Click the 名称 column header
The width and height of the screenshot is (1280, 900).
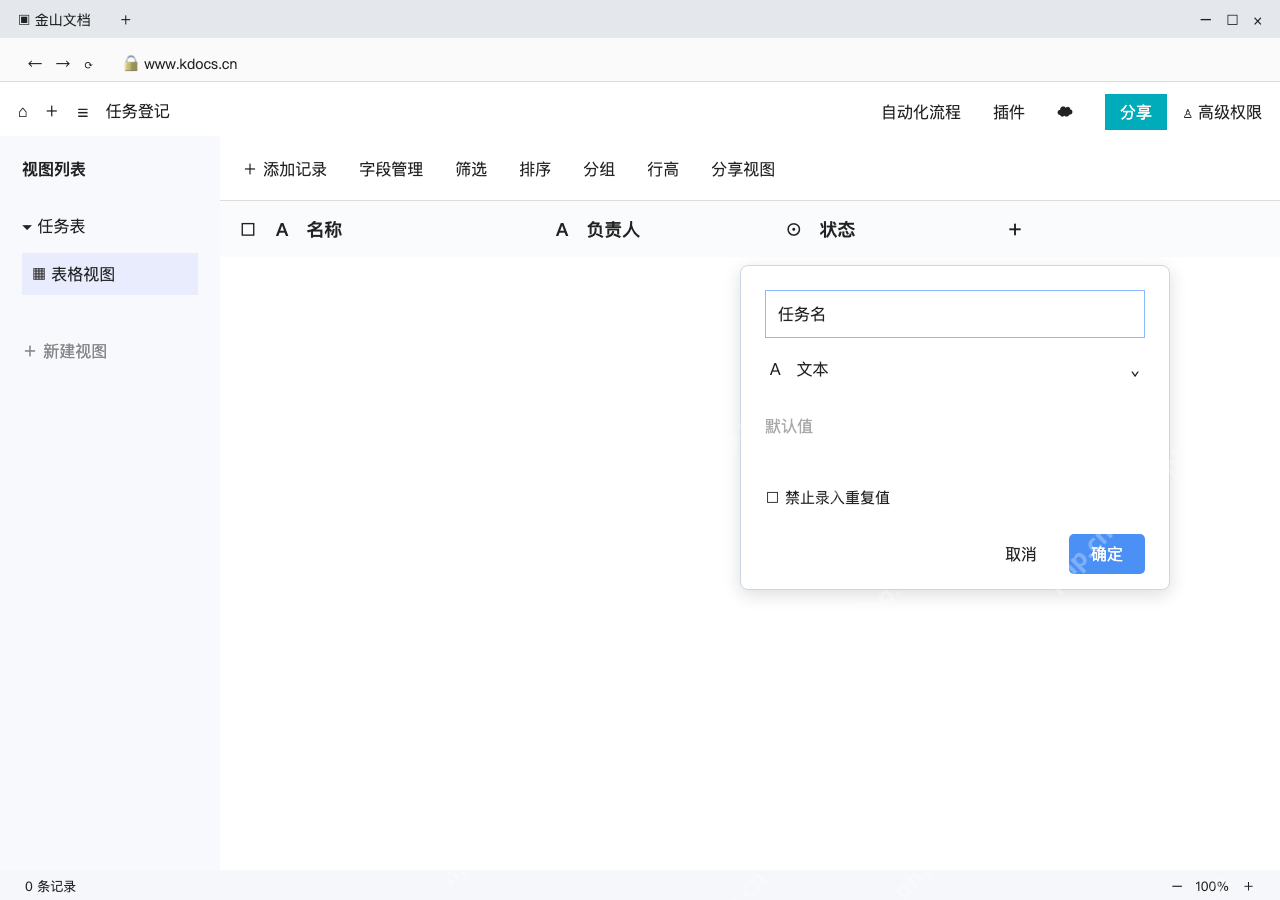324,230
